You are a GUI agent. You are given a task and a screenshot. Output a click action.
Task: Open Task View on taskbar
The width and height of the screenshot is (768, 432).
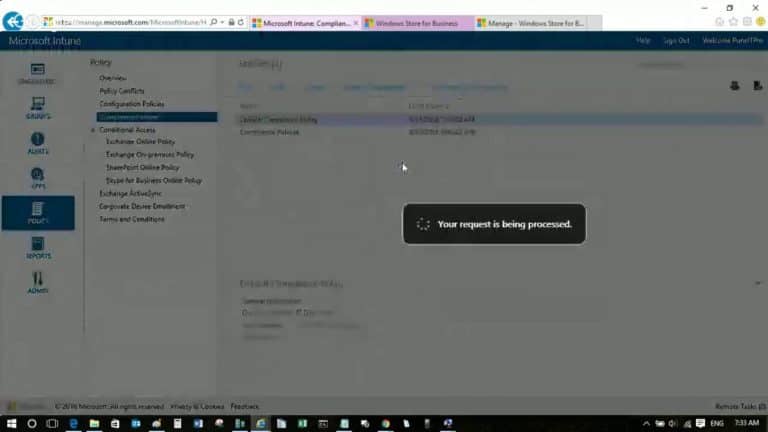tap(52, 423)
